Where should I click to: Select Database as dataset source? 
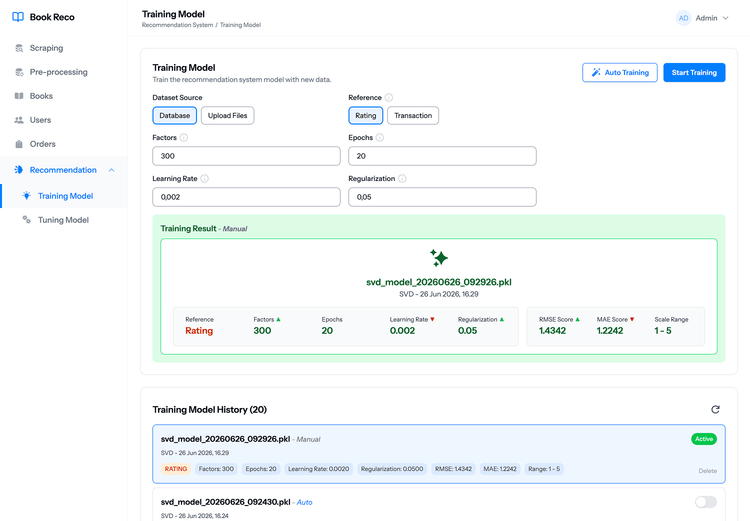(x=175, y=115)
